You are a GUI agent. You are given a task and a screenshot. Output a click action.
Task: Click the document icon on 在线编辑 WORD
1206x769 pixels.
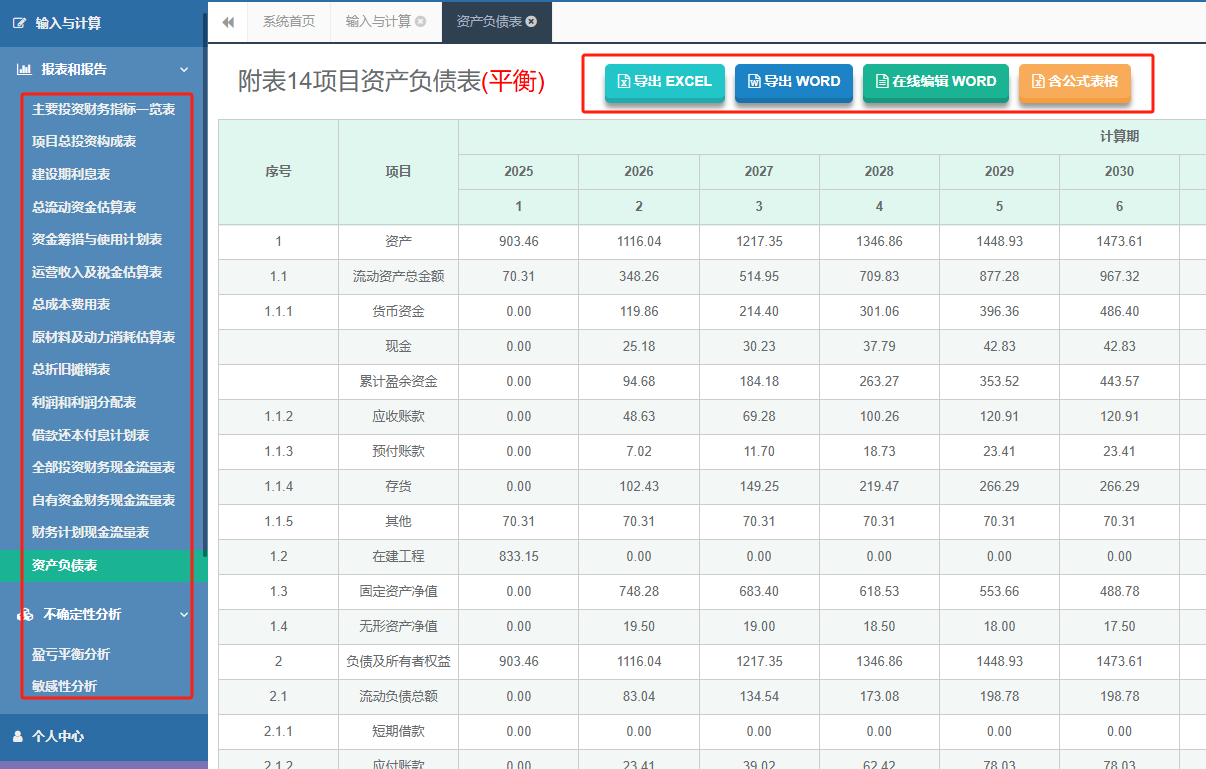(882, 82)
